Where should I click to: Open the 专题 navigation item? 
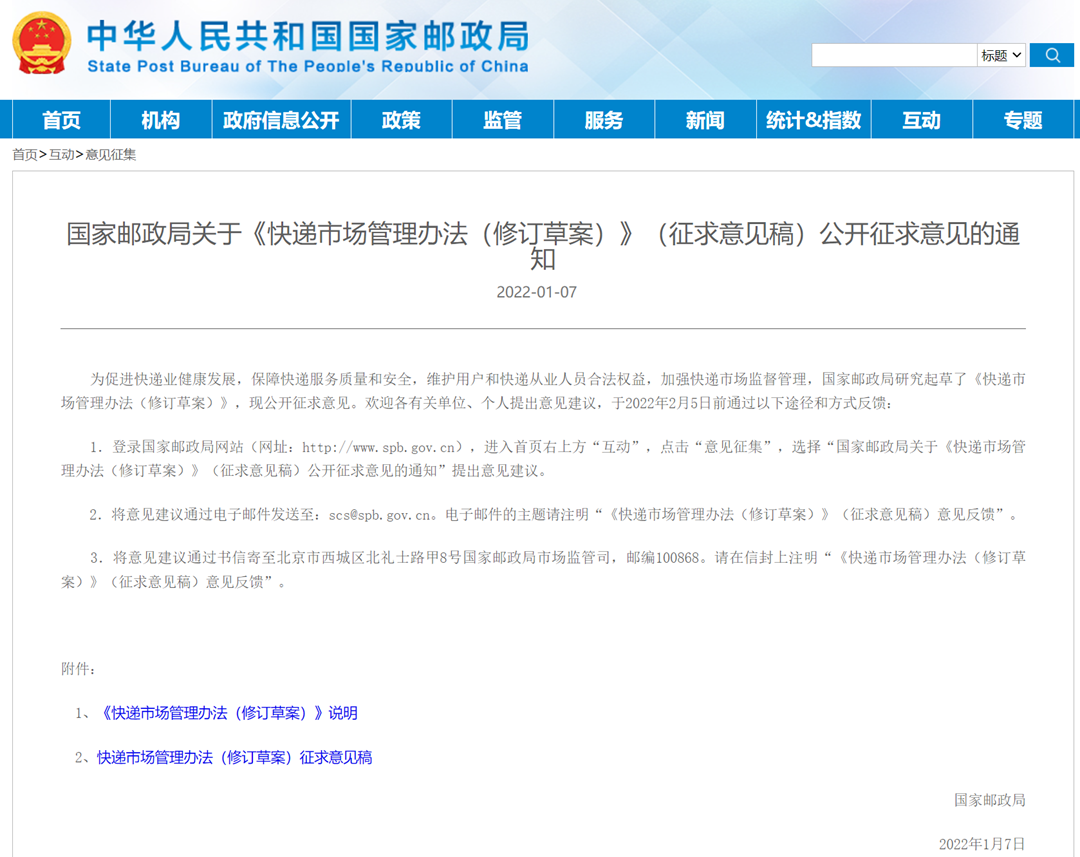(x=1023, y=120)
